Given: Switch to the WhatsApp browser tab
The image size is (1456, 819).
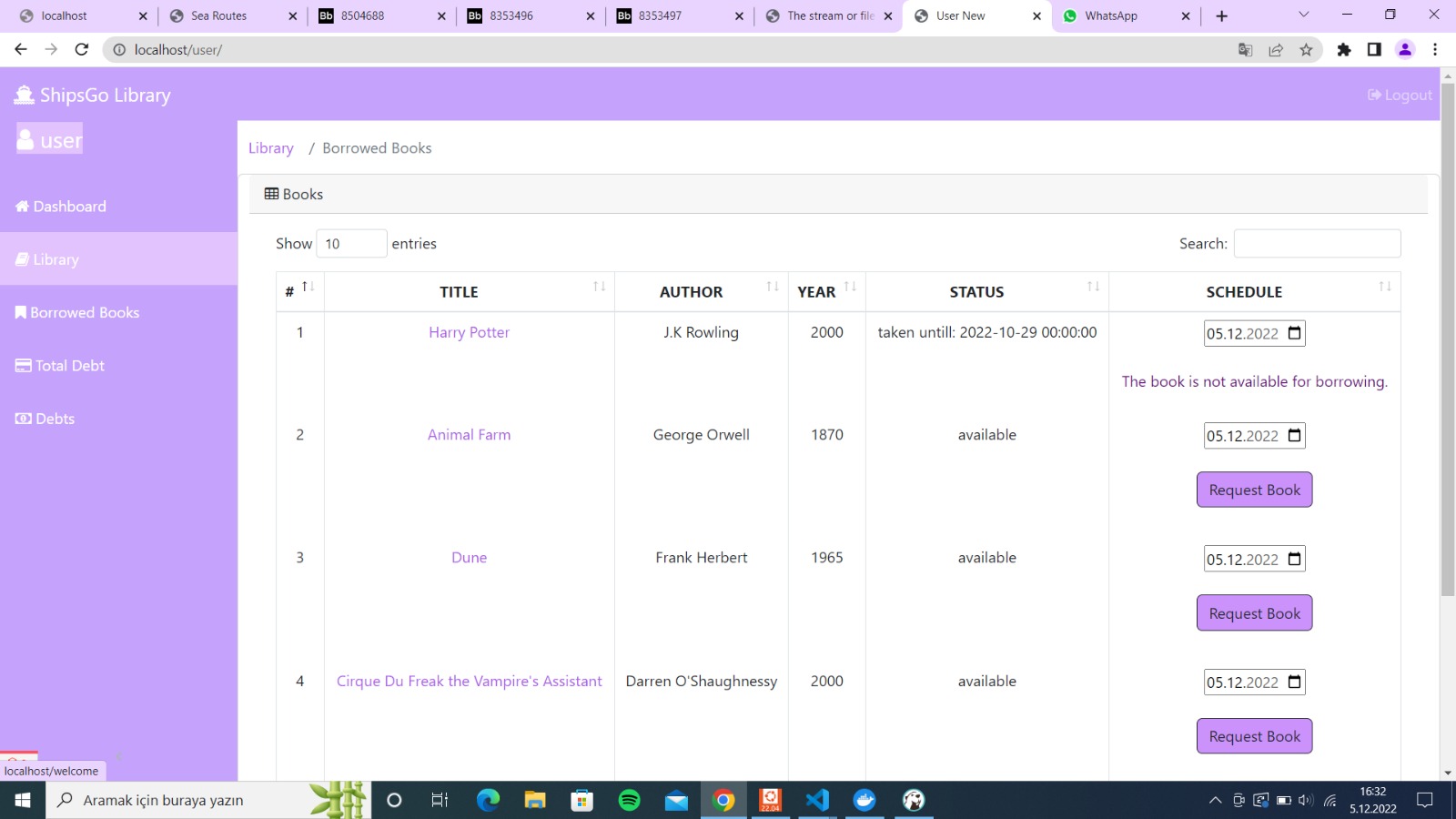Looking at the screenshot, I should click(x=1110, y=15).
